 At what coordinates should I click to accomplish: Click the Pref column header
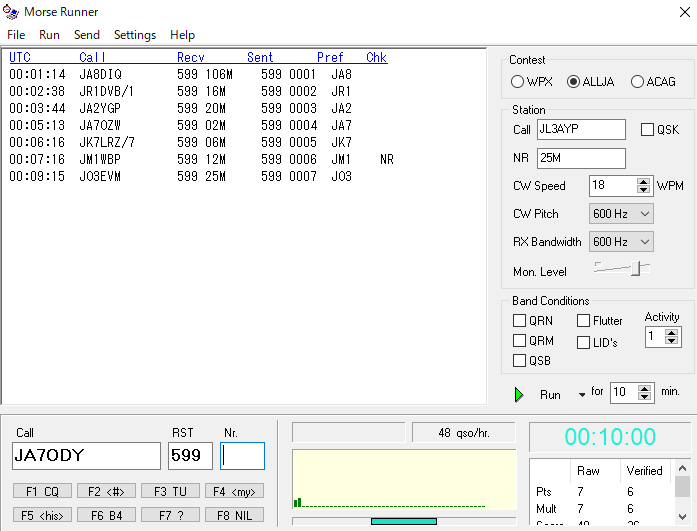pyautogui.click(x=330, y=57)
